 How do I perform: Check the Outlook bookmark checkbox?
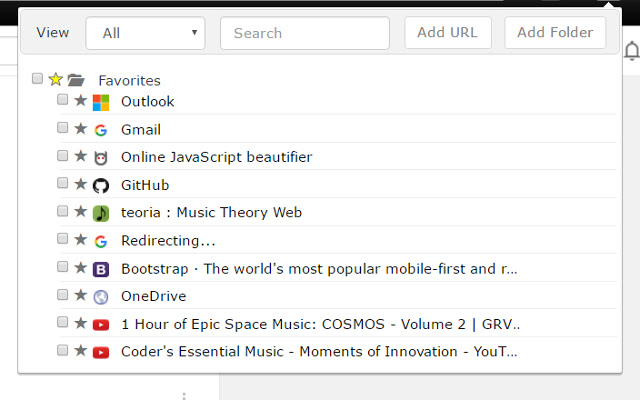[63, 100]
